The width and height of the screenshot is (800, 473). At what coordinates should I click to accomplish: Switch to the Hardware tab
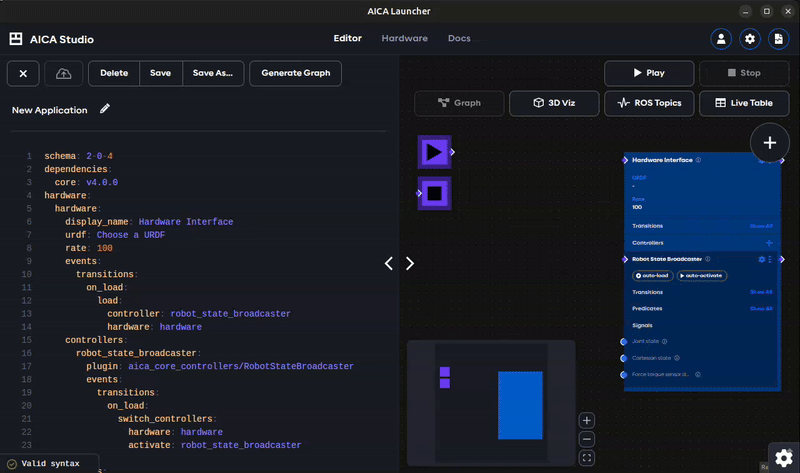(x=405, y=38)
